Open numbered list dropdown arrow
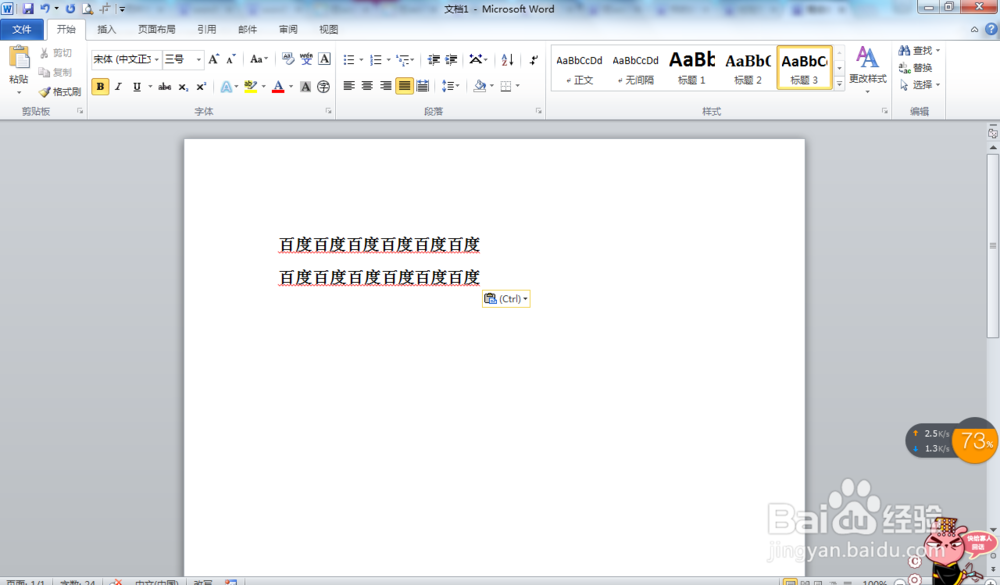Image resolution: width=1000 pixels, height=585 pixels. (388, 60)
